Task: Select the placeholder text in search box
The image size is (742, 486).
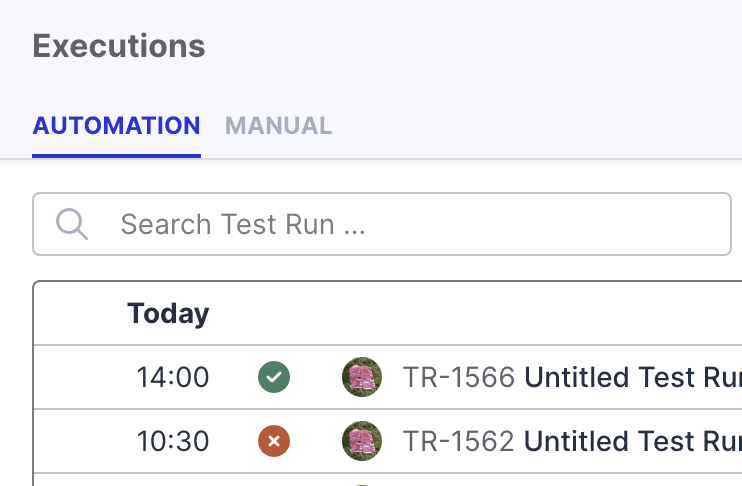Action: 243,223
